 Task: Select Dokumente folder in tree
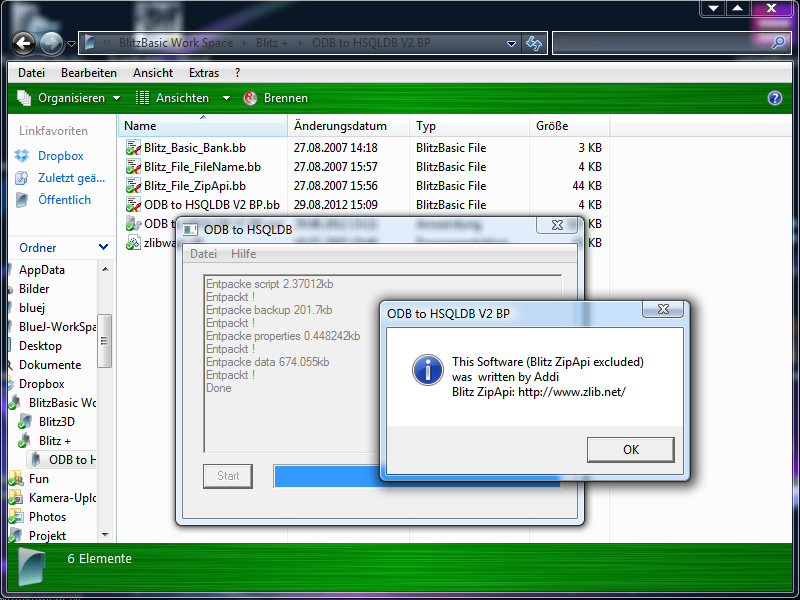[50, 365]
